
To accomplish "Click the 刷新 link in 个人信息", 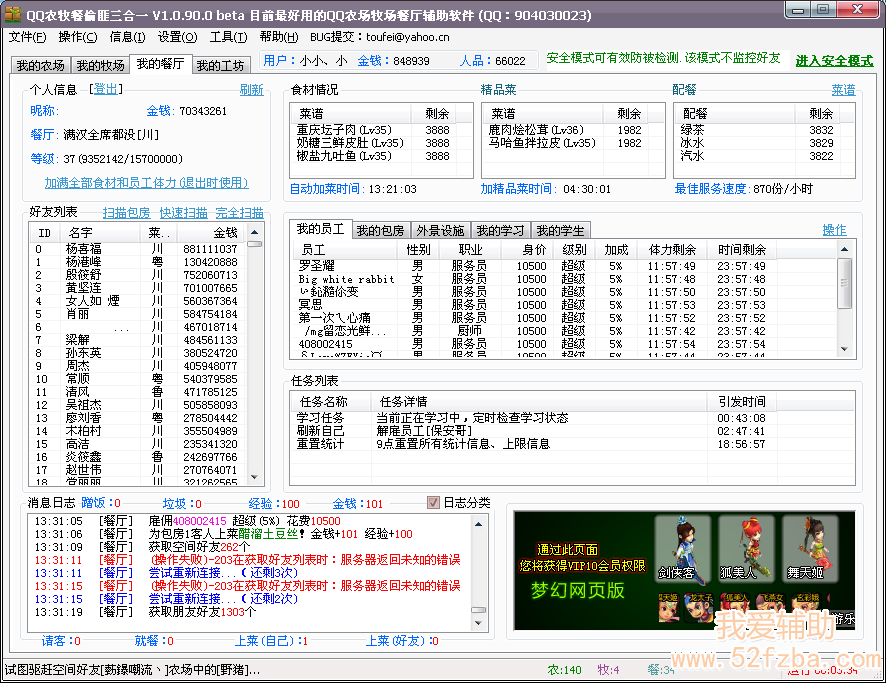I will pos(251,90).
